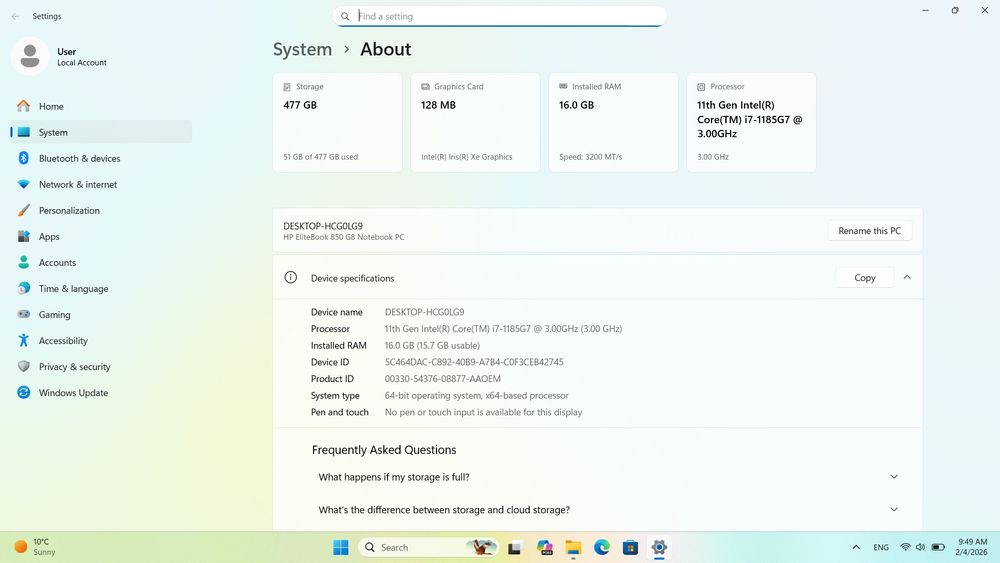The width and height of the screenshot is (1000, 563).
Task: Click the Device specifications info icon
Action: 290,277
